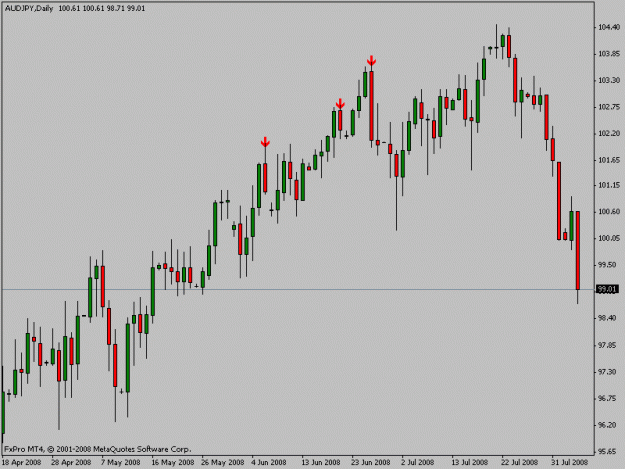Click the 23 Jun 2008 date label
625x469 pixels.
point(371,462)
